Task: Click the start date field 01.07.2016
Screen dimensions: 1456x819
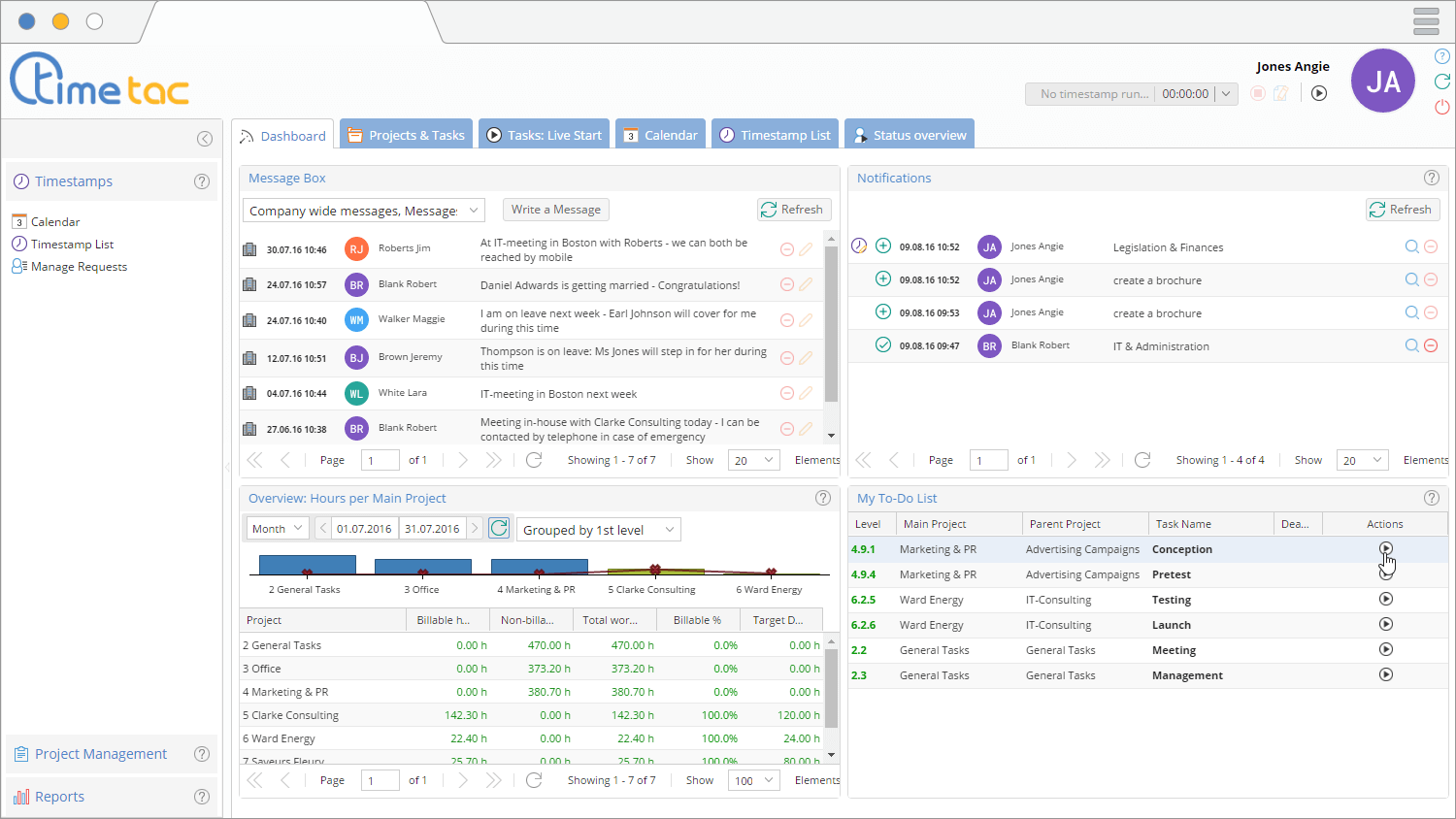Action: coord(364,529)
